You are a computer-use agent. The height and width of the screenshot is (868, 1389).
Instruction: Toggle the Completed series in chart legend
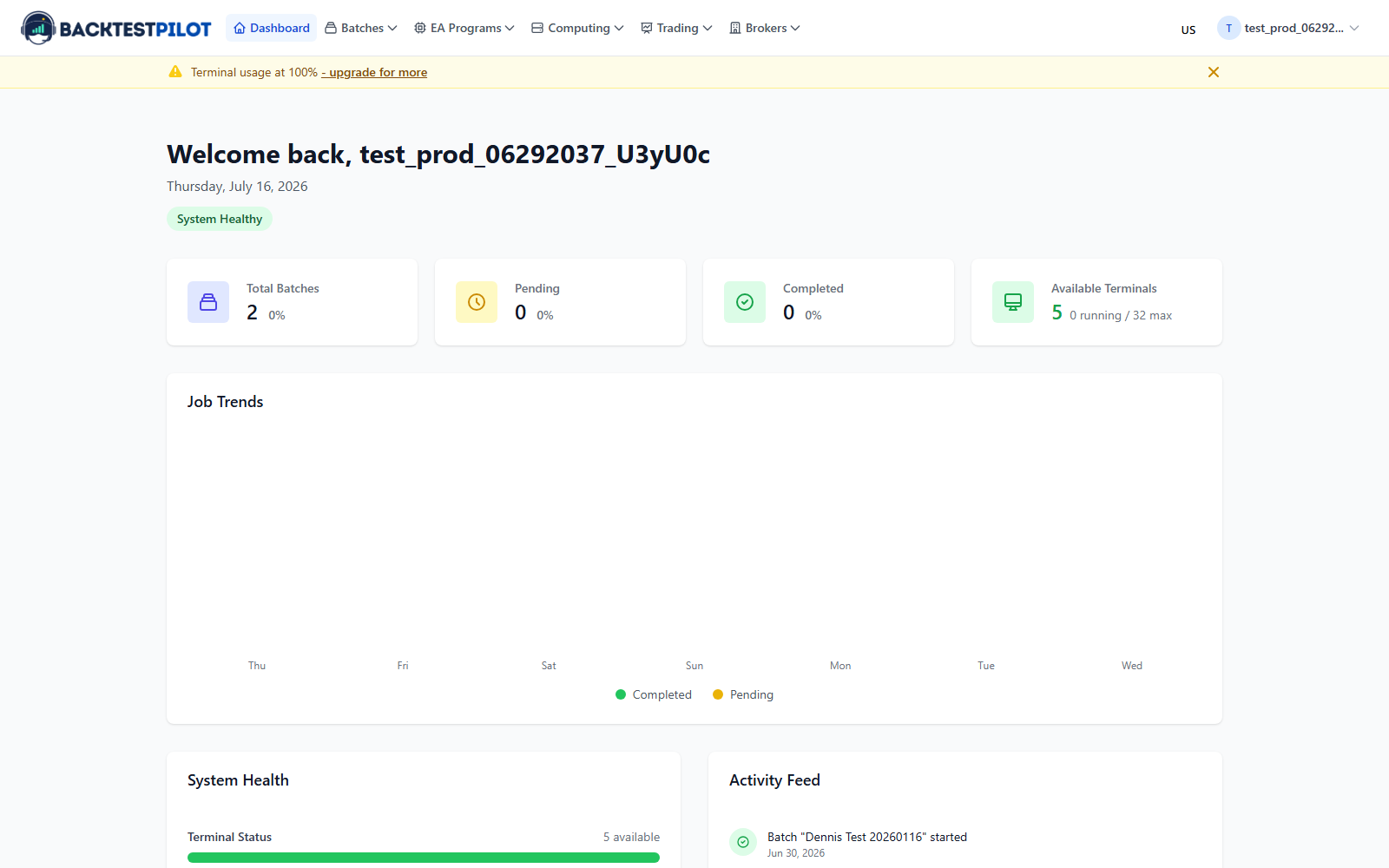tap(654, 694)
